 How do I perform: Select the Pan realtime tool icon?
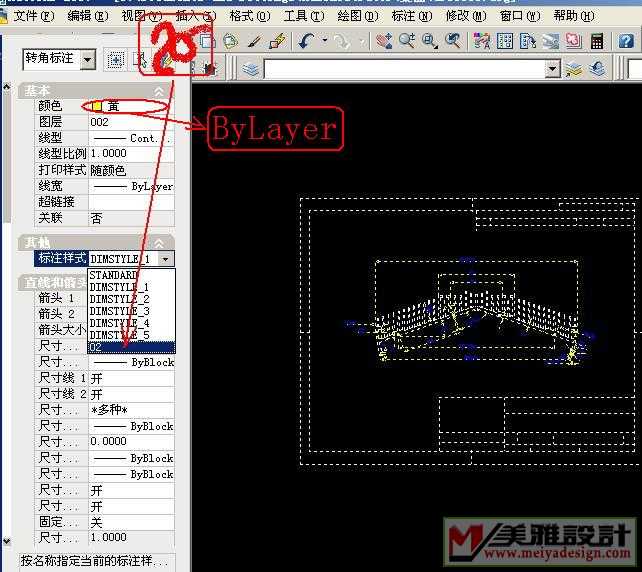pos(384,41)
